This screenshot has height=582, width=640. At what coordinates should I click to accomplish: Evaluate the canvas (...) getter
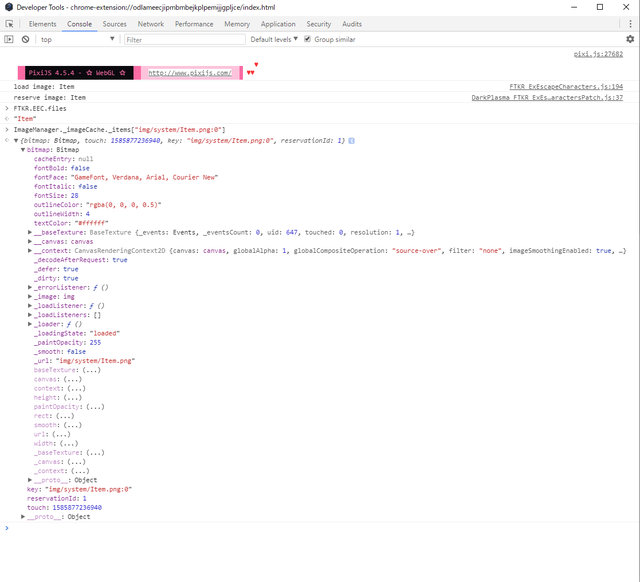click(x=73, y=379)
